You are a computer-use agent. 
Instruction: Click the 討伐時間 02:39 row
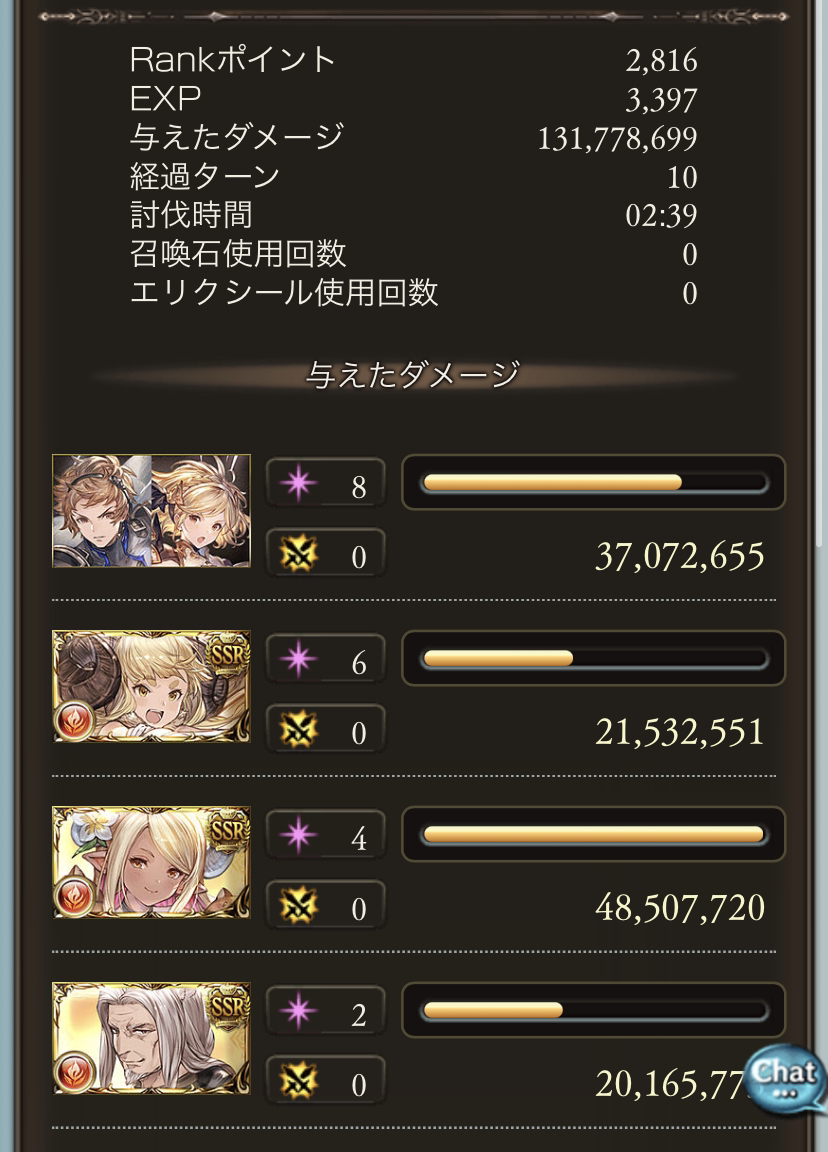(x=414, y=215)
